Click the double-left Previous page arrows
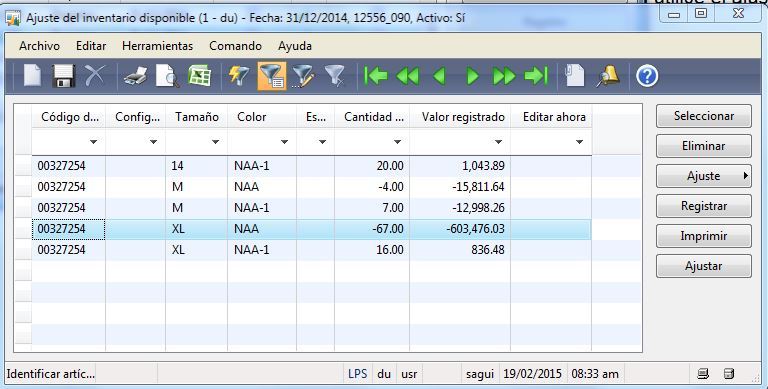This screenshot has width=768, height=389. pos(408,76)
